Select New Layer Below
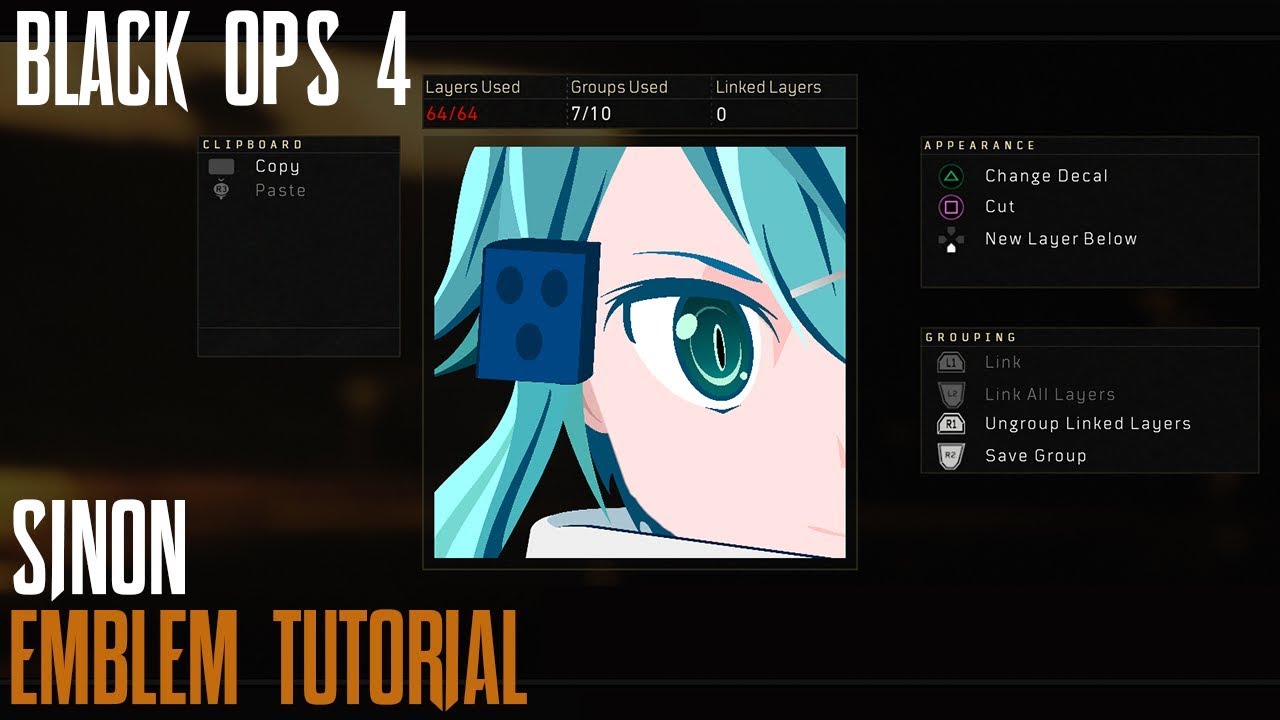Screen dimensions: 1280x720 tap(1061, 239)
